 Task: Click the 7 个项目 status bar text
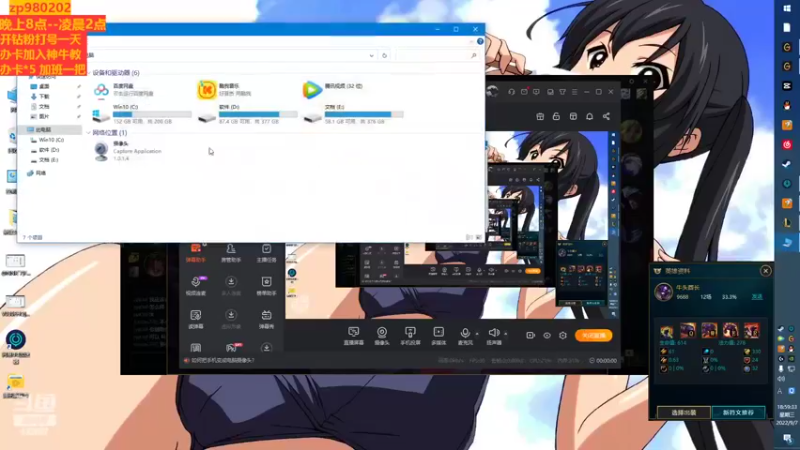point(33,237)
